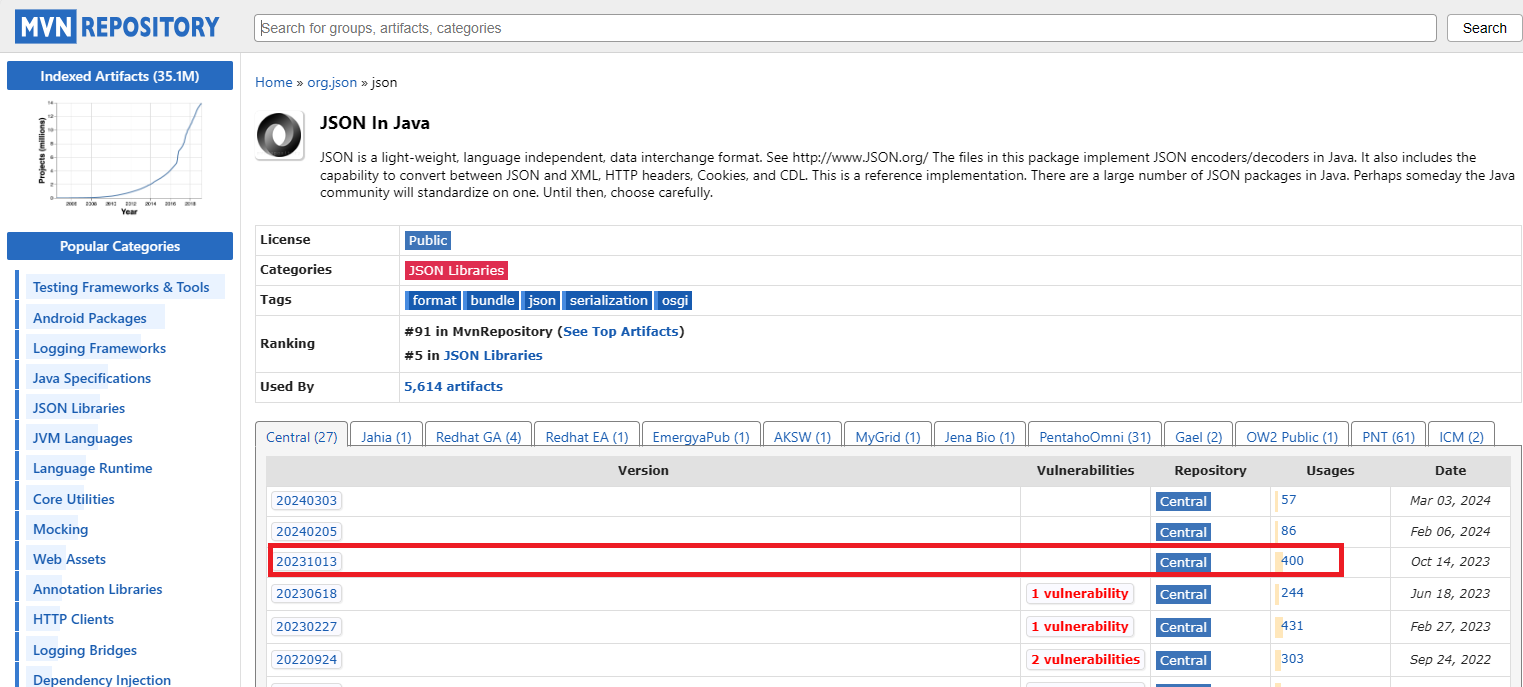Open org.json breadcrumb link
The height and width of the screenshot is (687, 1523).
pyautogui.click(x=332, y=82)
